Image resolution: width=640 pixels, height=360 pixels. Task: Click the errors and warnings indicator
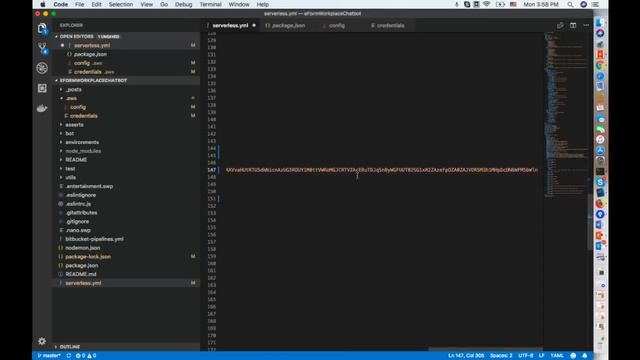86,356
